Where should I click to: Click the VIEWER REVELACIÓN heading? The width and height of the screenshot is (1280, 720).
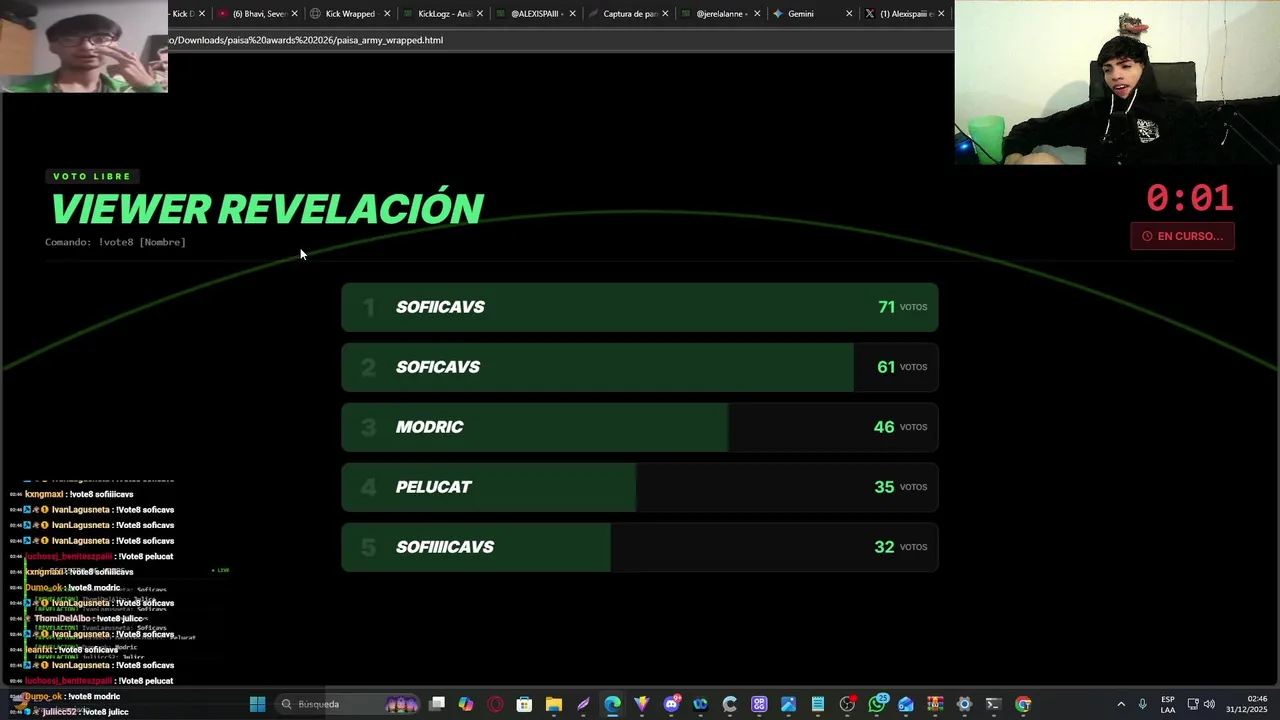(267, 208)
